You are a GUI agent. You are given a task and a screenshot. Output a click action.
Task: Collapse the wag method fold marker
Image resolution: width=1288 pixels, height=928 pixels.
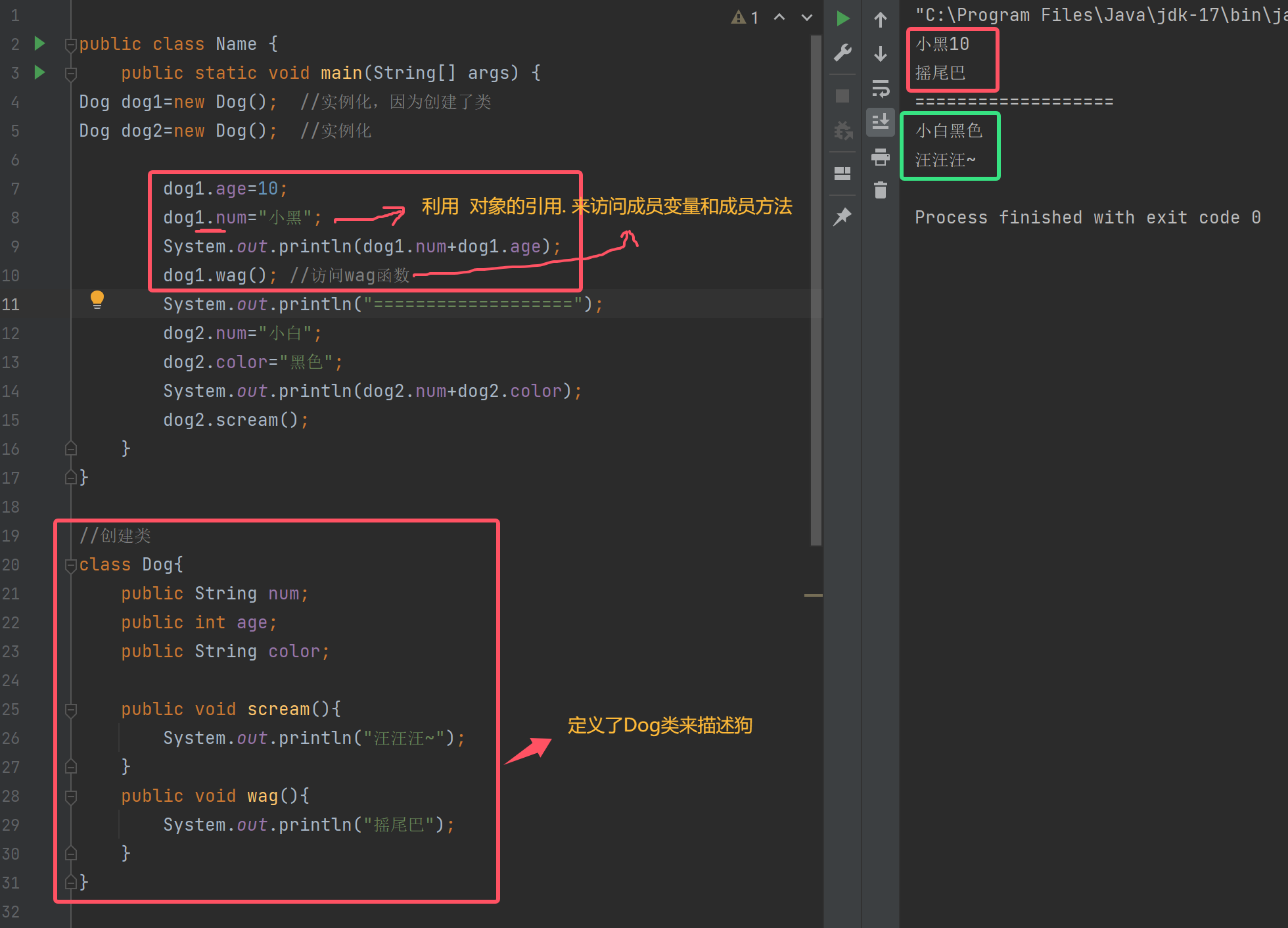click(x=71, y=797)
